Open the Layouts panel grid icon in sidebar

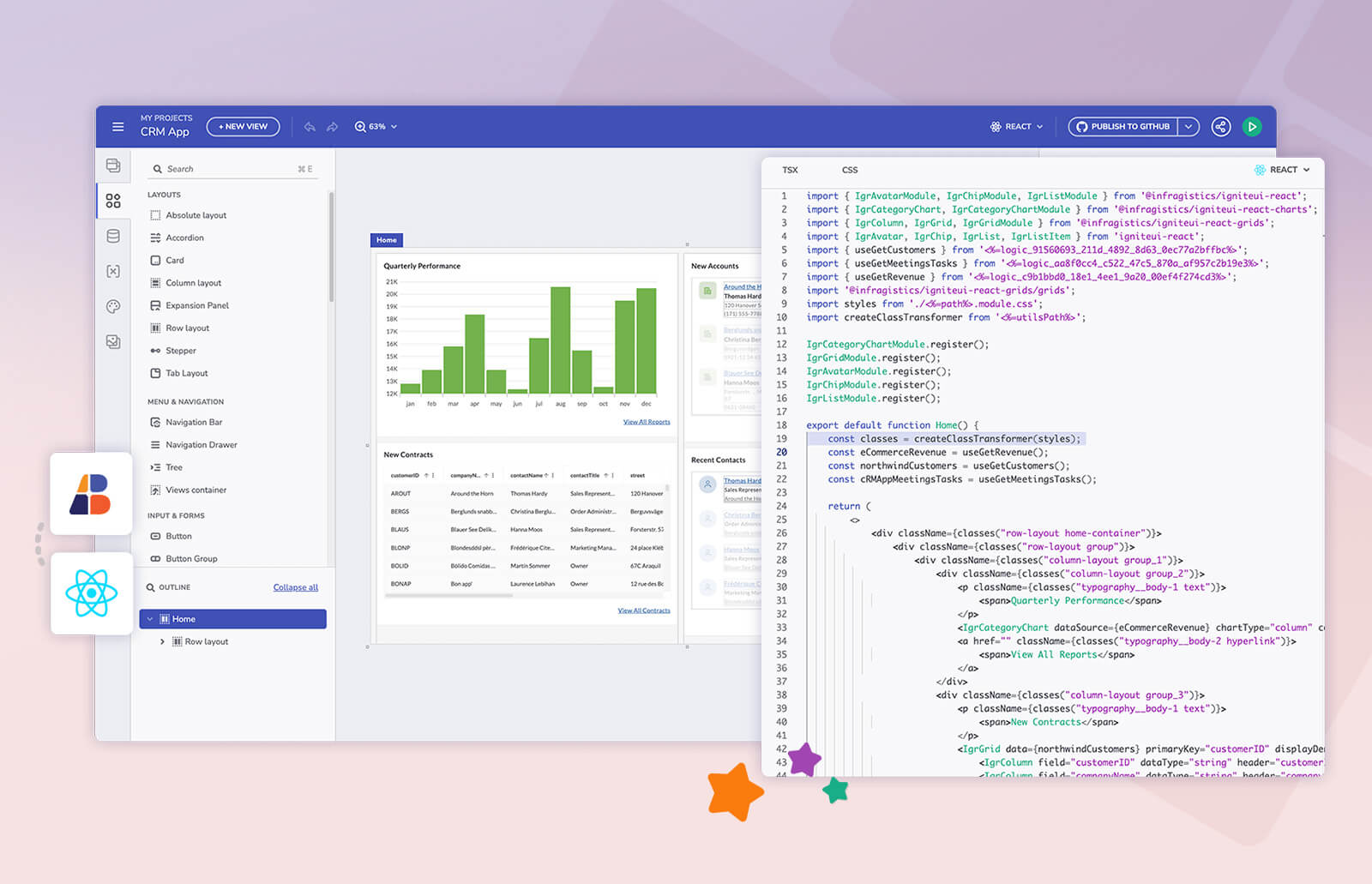coord(113,200)
